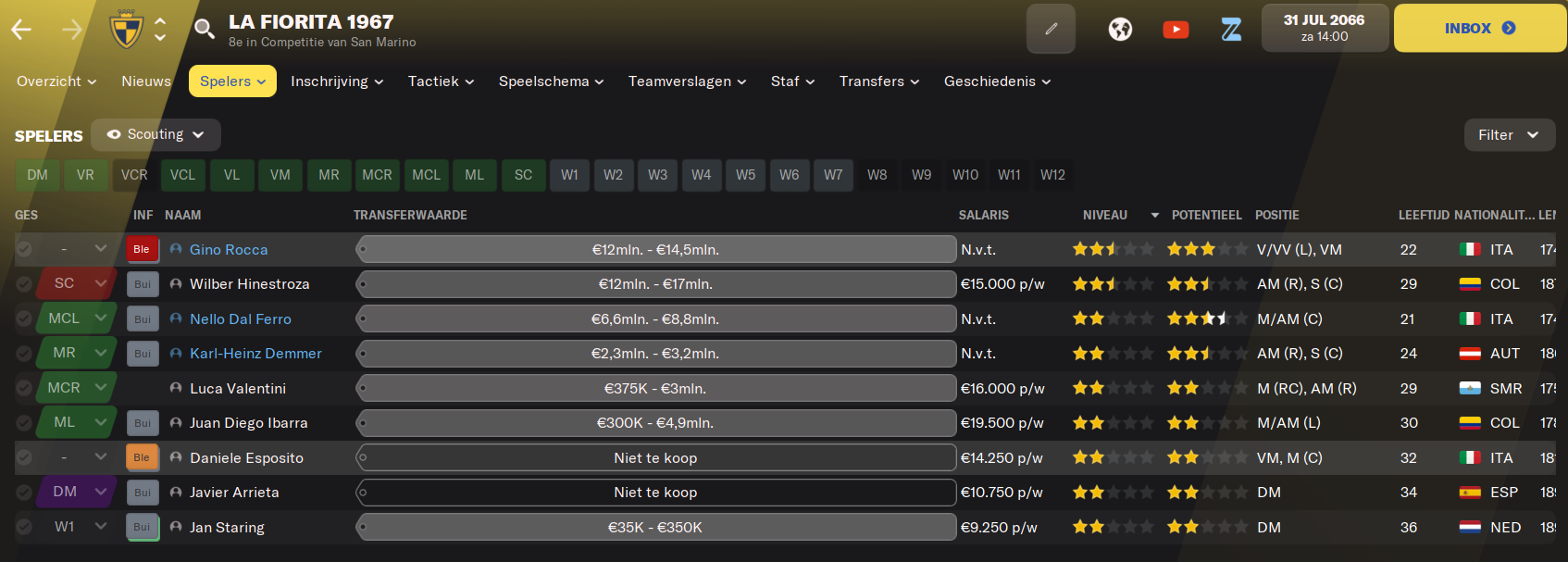1568x562 pixels.
Task: Open the YouTube icon
Action: 1176,30
